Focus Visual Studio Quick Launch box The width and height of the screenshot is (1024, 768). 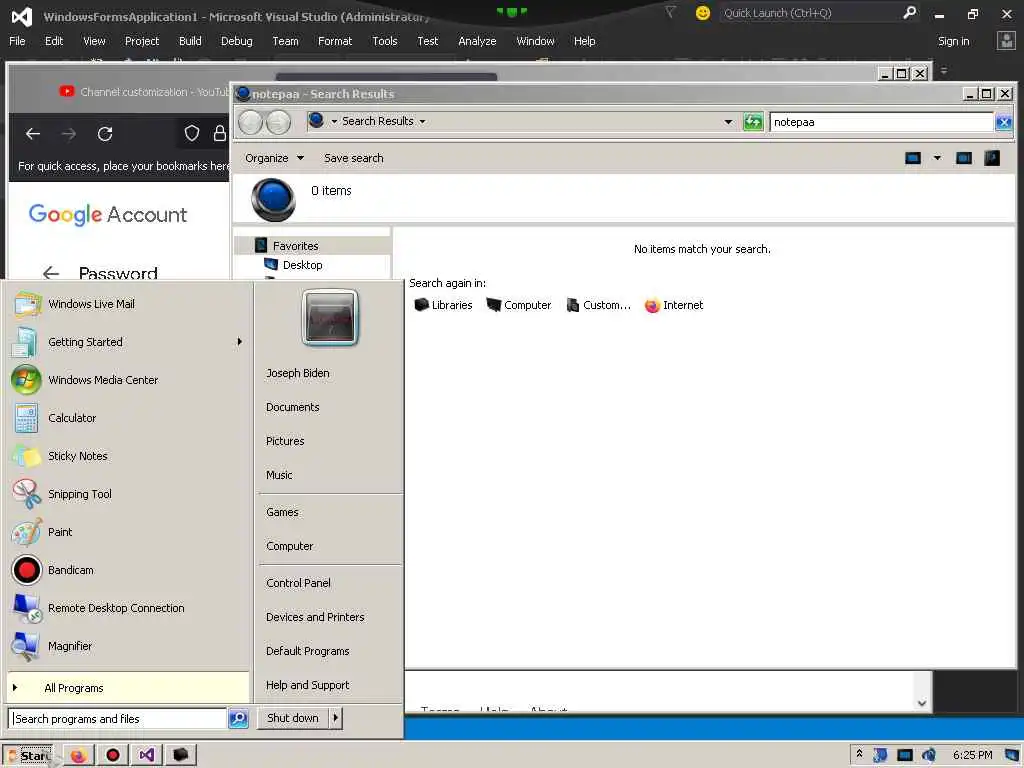pyautogui.click(x=810, y=13)
